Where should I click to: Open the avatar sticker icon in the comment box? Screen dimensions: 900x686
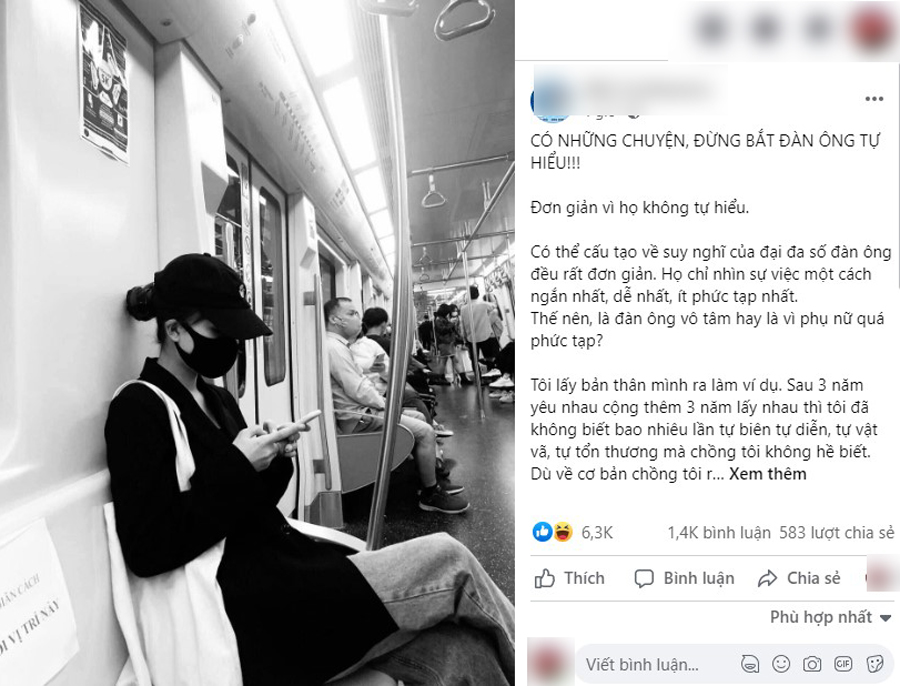click(x=750, y=664)
